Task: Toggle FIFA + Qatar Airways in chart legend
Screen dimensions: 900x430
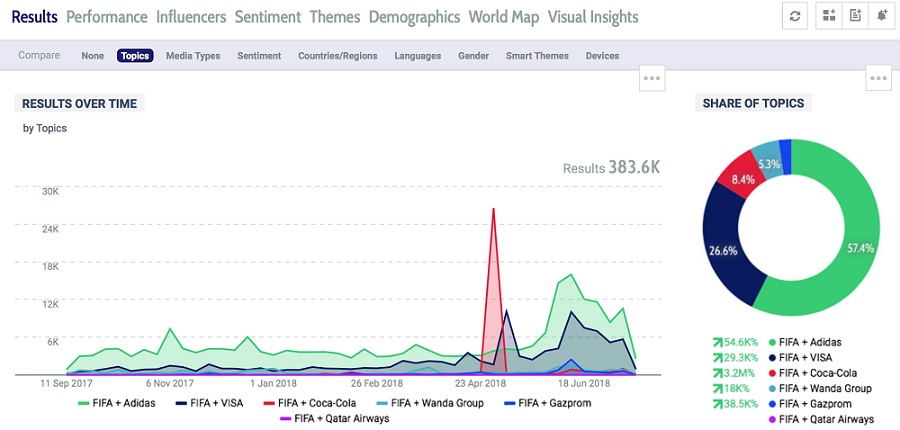Action: tap(334, 419)
